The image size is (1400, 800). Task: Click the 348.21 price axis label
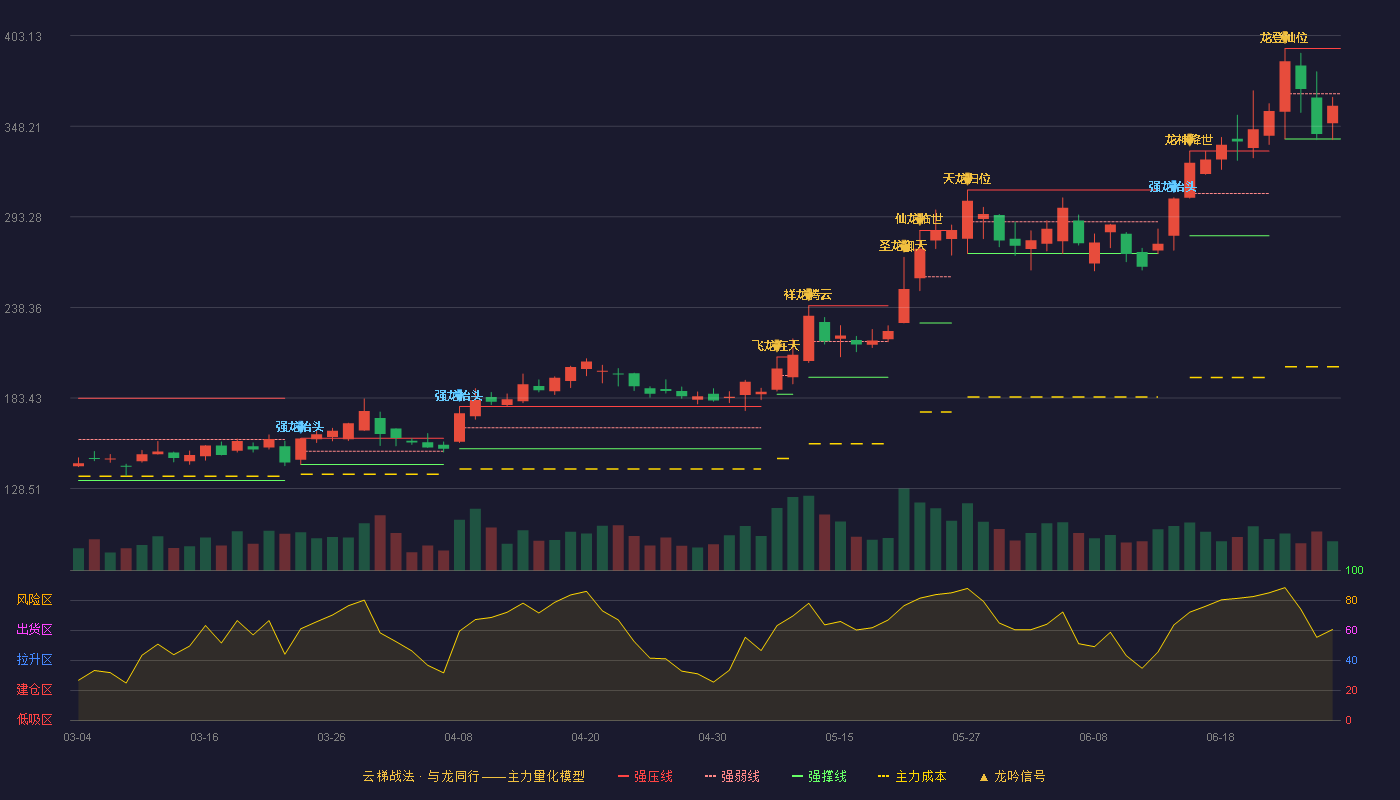point(23,127)
